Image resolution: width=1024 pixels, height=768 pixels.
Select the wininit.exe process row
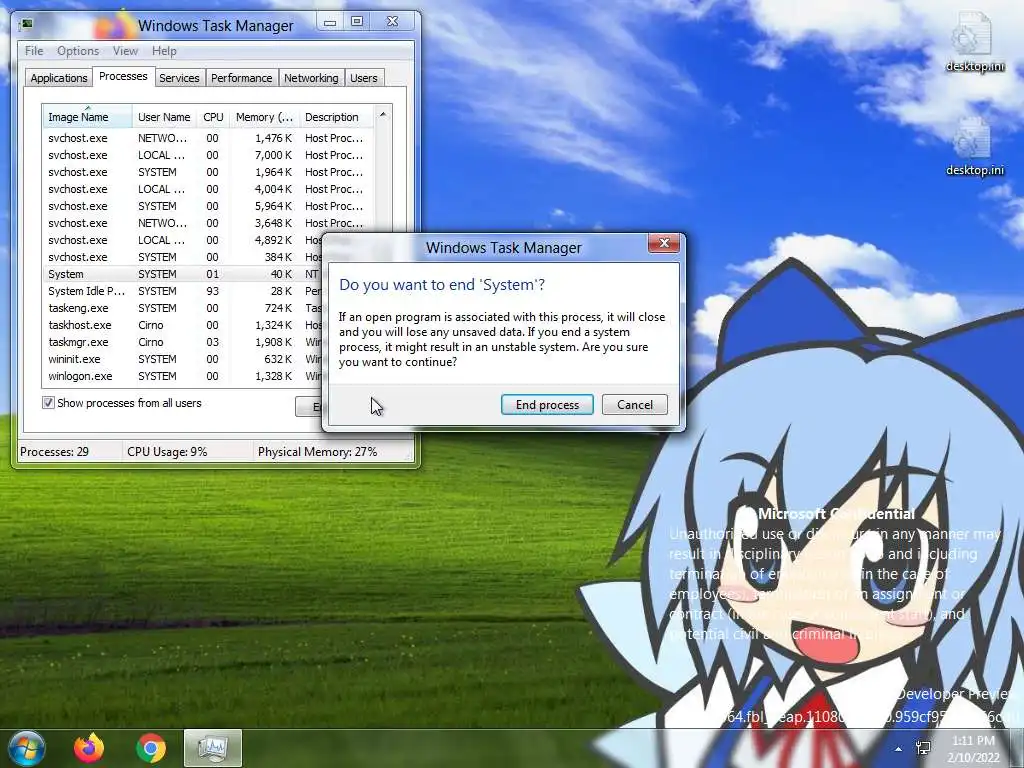pyautogui.click(x=183, y=359)
